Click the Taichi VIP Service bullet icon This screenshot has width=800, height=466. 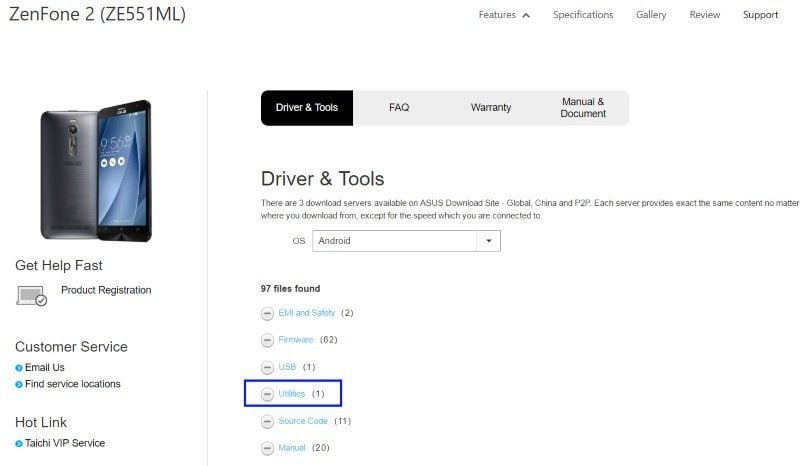click(x=19, y=444)
